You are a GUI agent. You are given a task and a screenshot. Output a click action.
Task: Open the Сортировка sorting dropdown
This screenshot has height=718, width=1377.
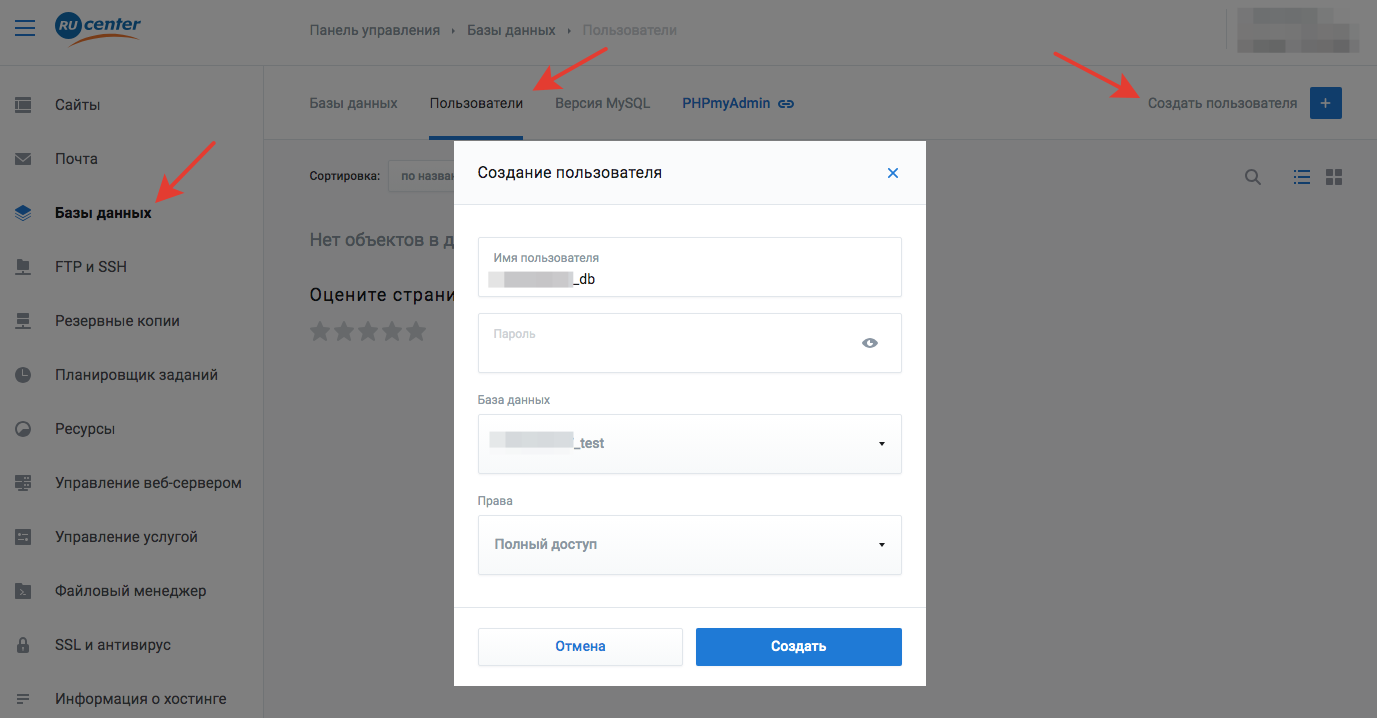(x=421, y=176)
